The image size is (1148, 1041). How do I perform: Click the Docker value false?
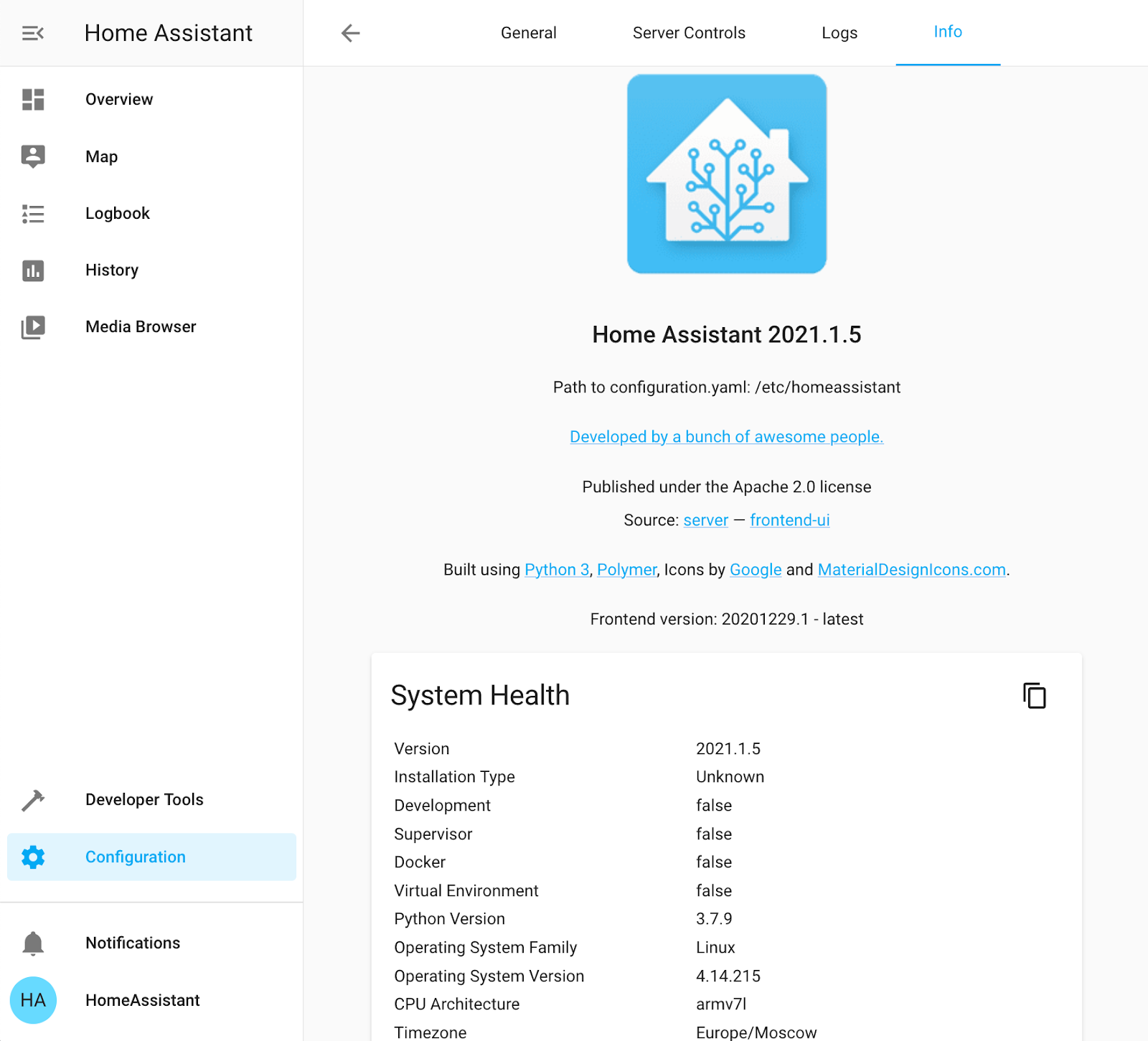714,862
